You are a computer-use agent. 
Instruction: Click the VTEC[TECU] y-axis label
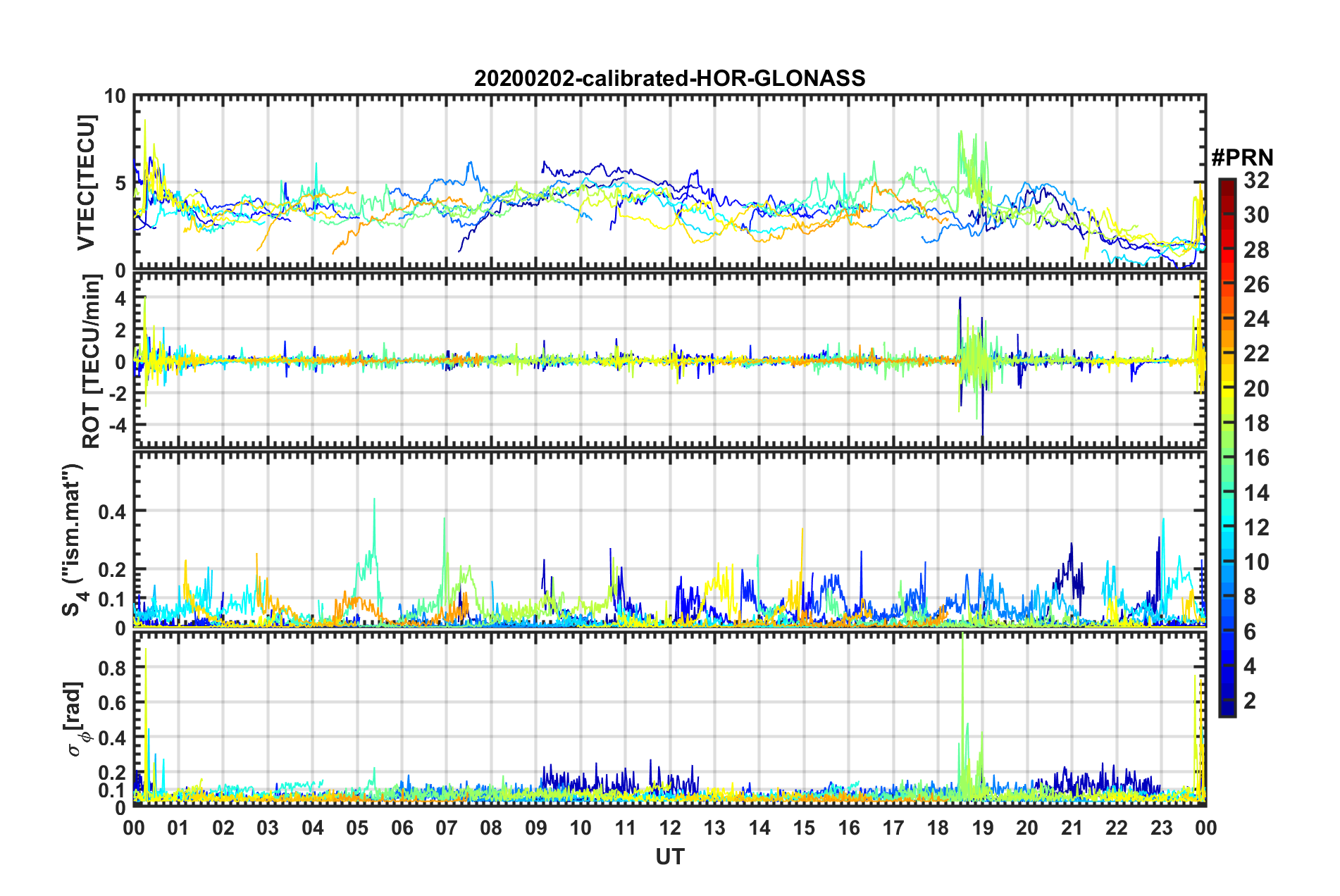click(x=86, y=182)
